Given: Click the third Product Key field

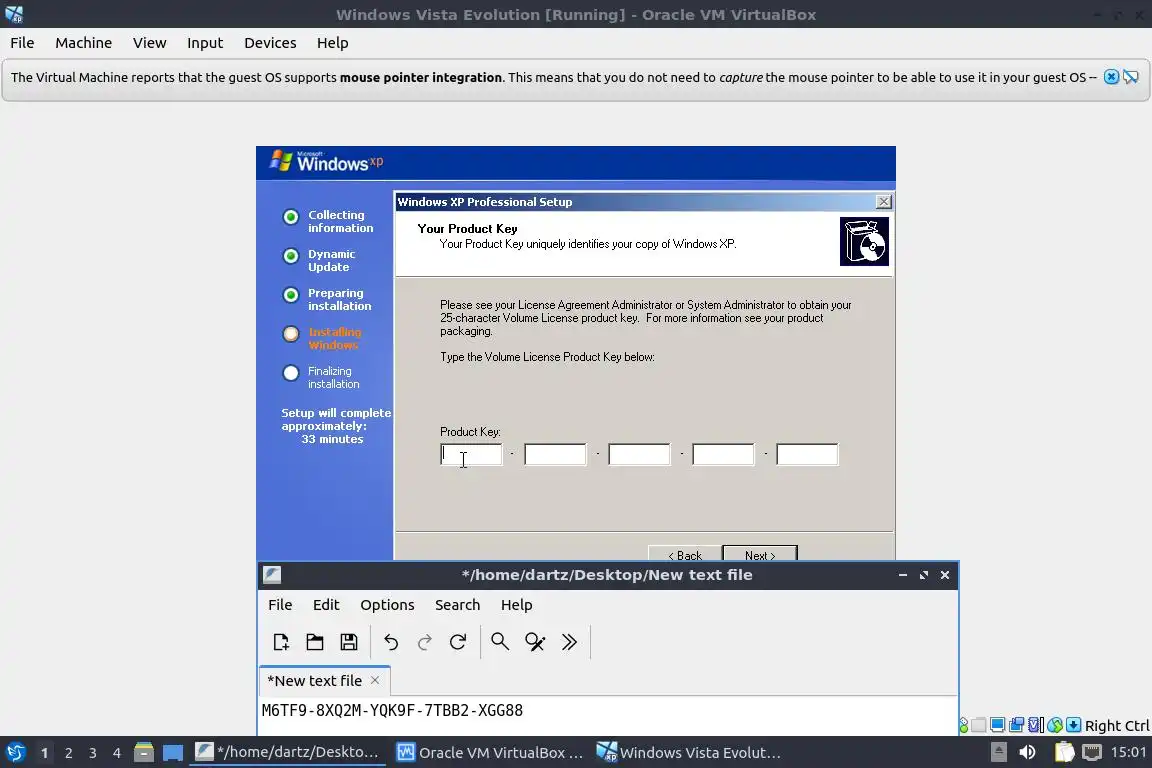Looking at the screenshot, I should click(639, 454).
